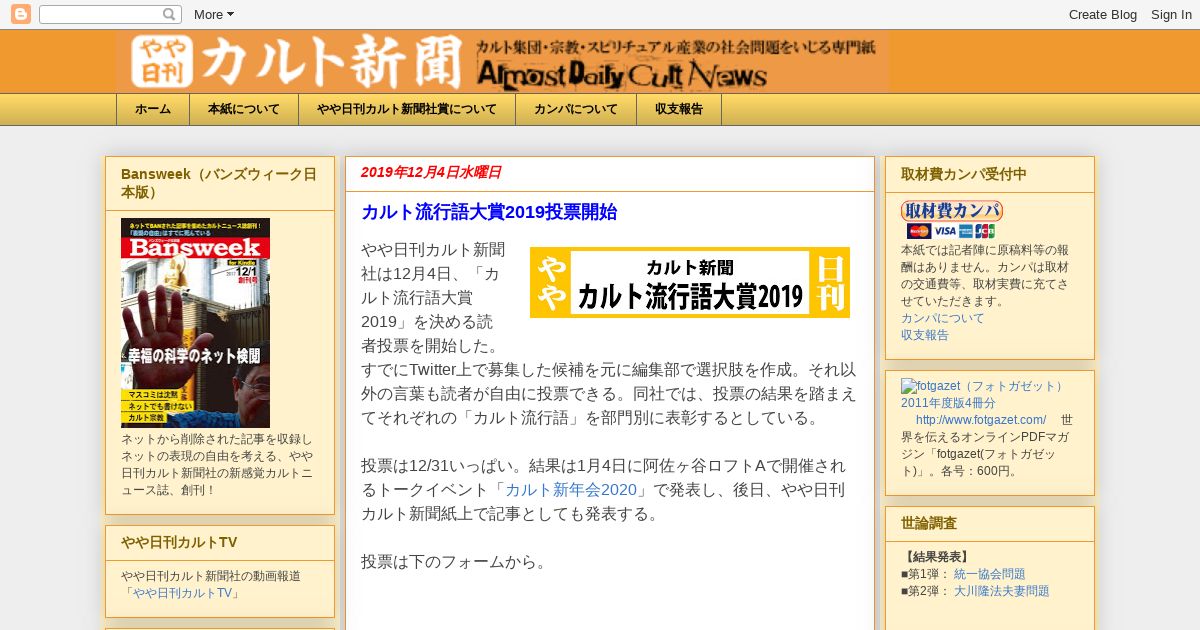Screen dimensions: 1200x630
Task: Open the やや日刊カルトTV link
Action: tap(181, 593)
